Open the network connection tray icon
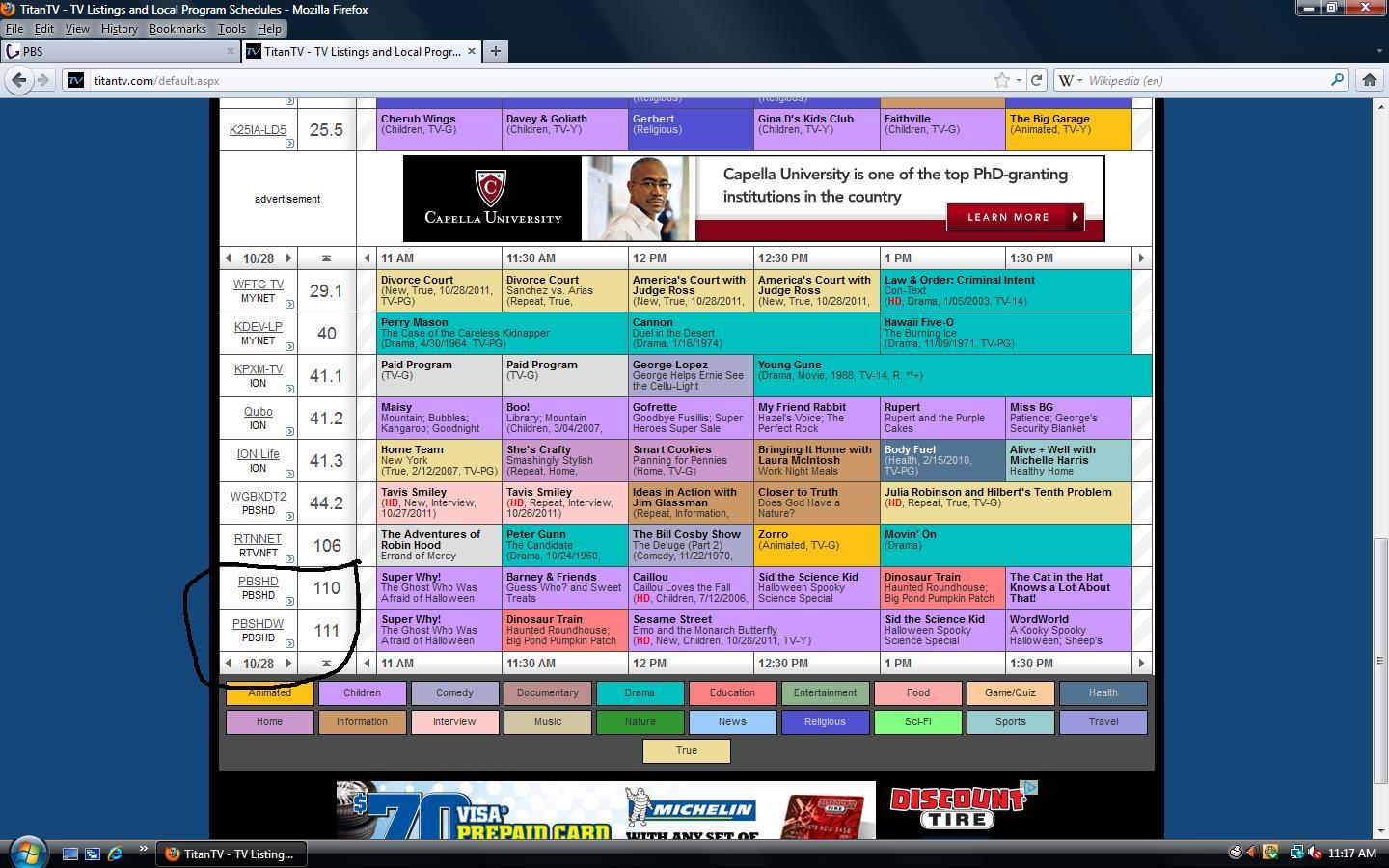 [x=1296, y=853]
